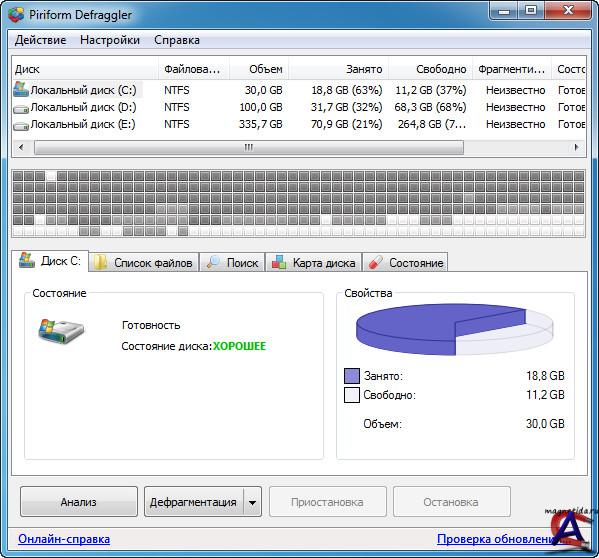Click the Defraggler app icon in title bar
599x558 pixels.
click(x=16, y=15)
